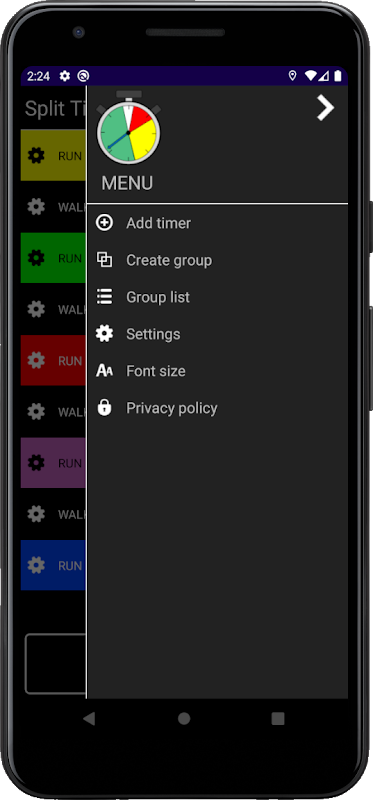Image resolution: width=373 pixels, height=800 pixels.
Task: Open Settings from the menu
Action: [217, 334]
